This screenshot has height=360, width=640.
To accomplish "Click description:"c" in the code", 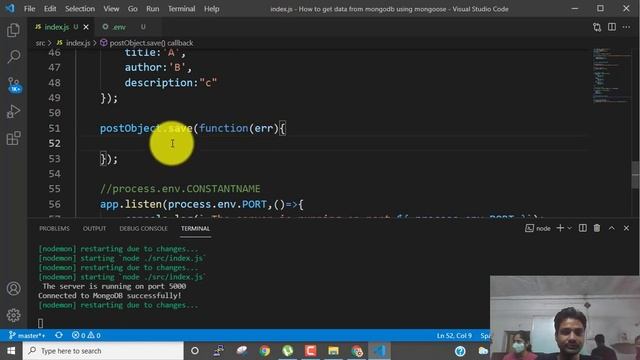I will [171, 82].
